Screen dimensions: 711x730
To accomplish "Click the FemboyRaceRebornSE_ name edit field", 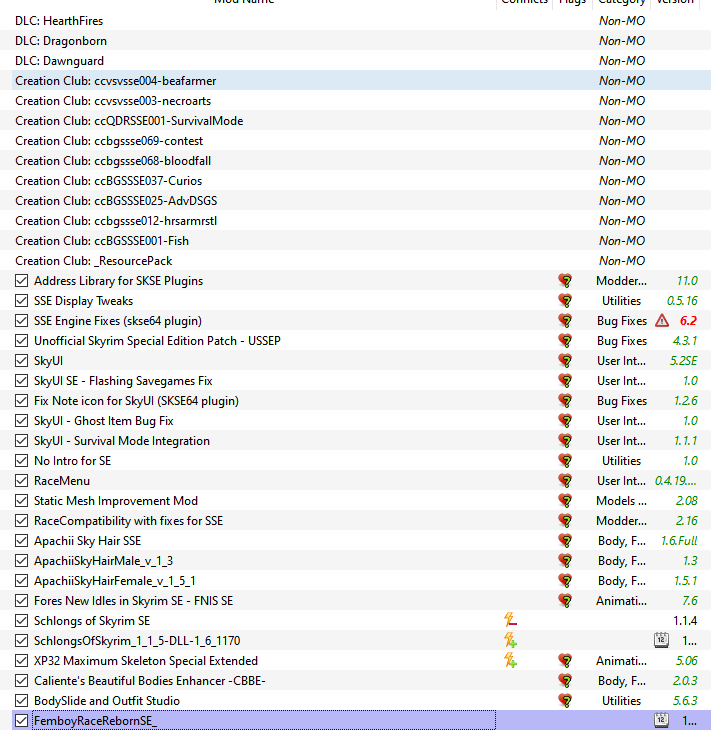I will [x=264, y=720].
